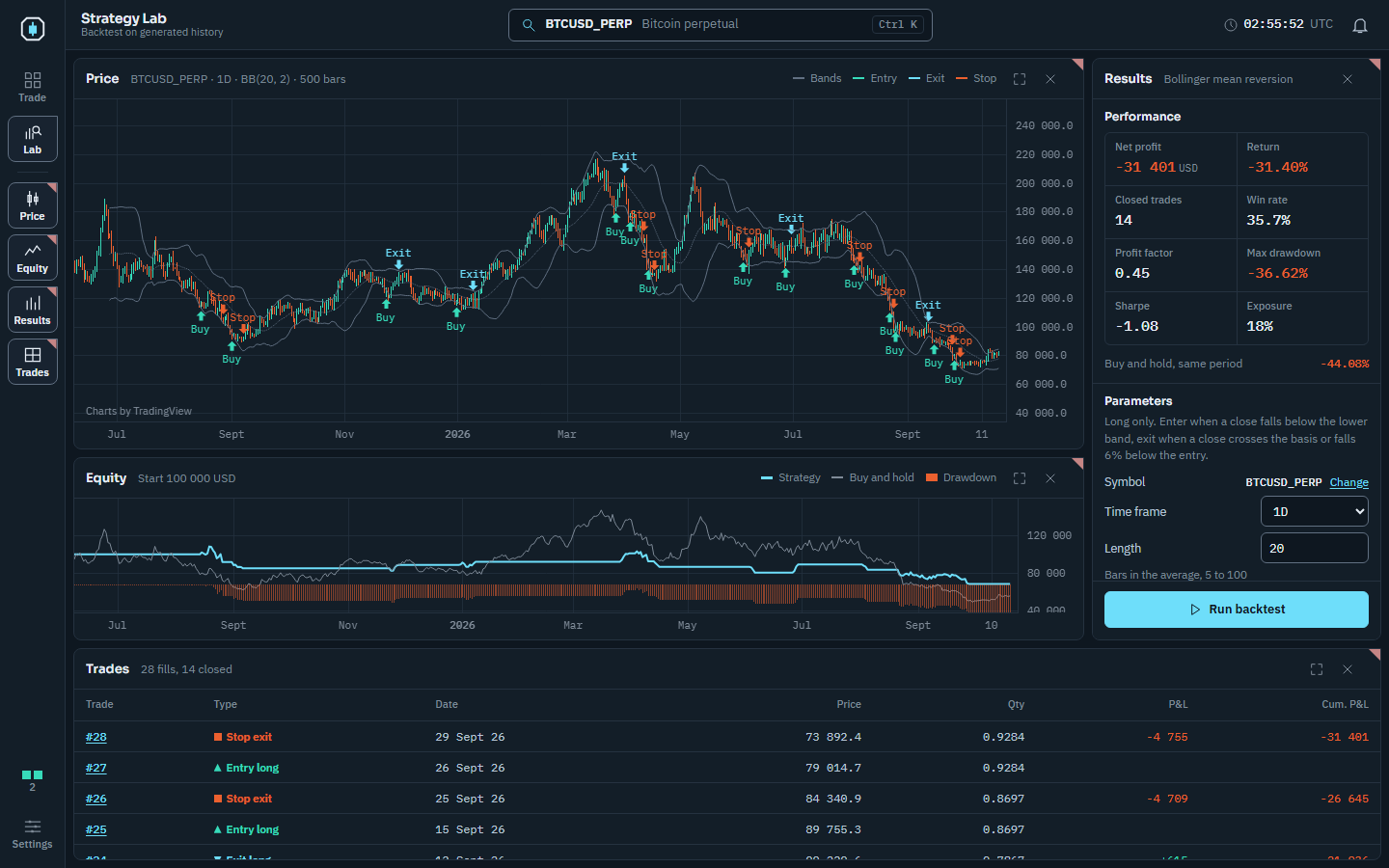Image resolution: width=1389 pixels, height=868 pixels.
Task: Toggle Stop legend in Price chart
Action: click(976, 79)
